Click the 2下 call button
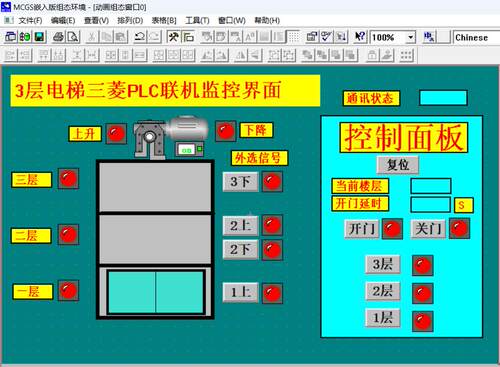The width and height of the screenshot is (500, 367). point(240,250)
